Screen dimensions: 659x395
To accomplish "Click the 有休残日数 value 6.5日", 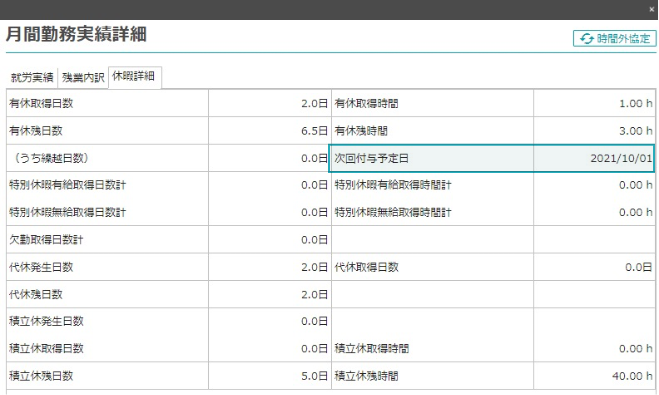I will click(x=314, y=131).
